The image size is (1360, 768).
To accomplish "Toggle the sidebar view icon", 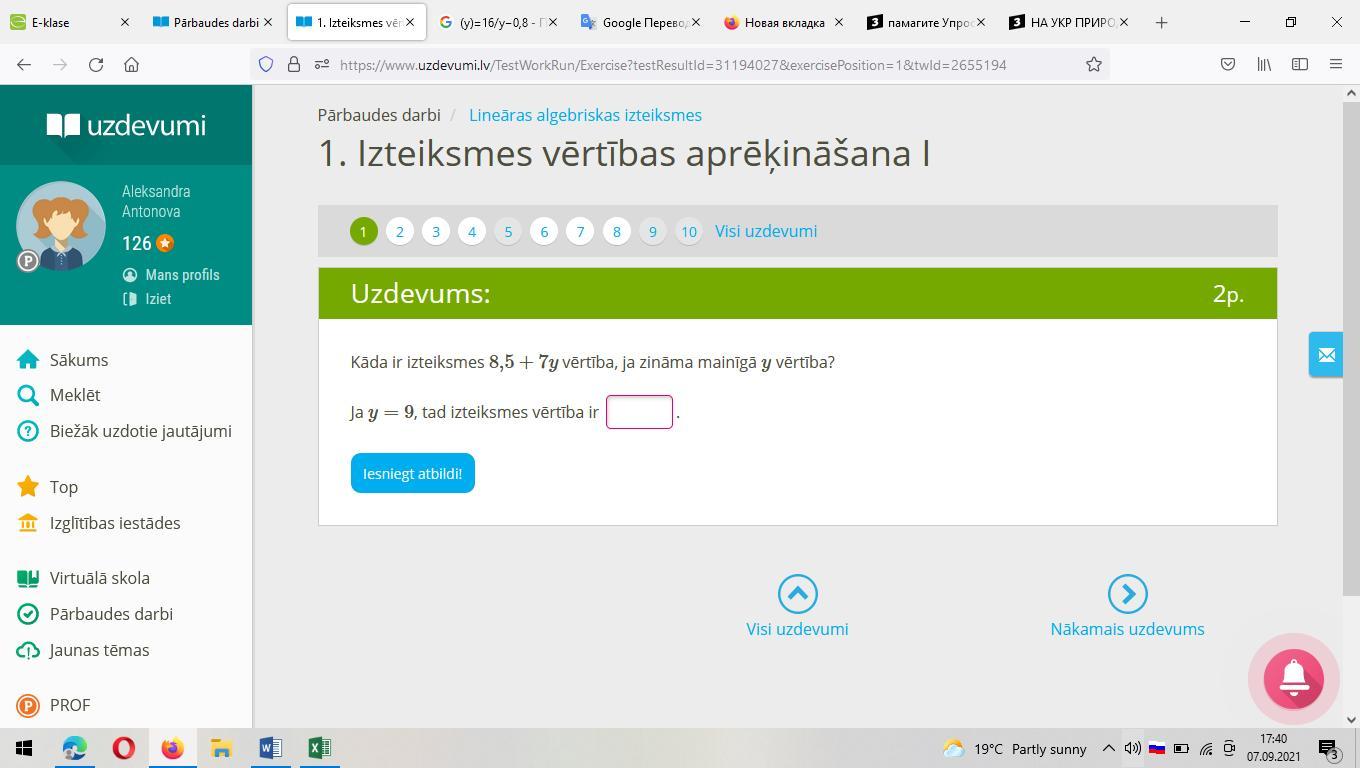I will tap(1300, 64).
